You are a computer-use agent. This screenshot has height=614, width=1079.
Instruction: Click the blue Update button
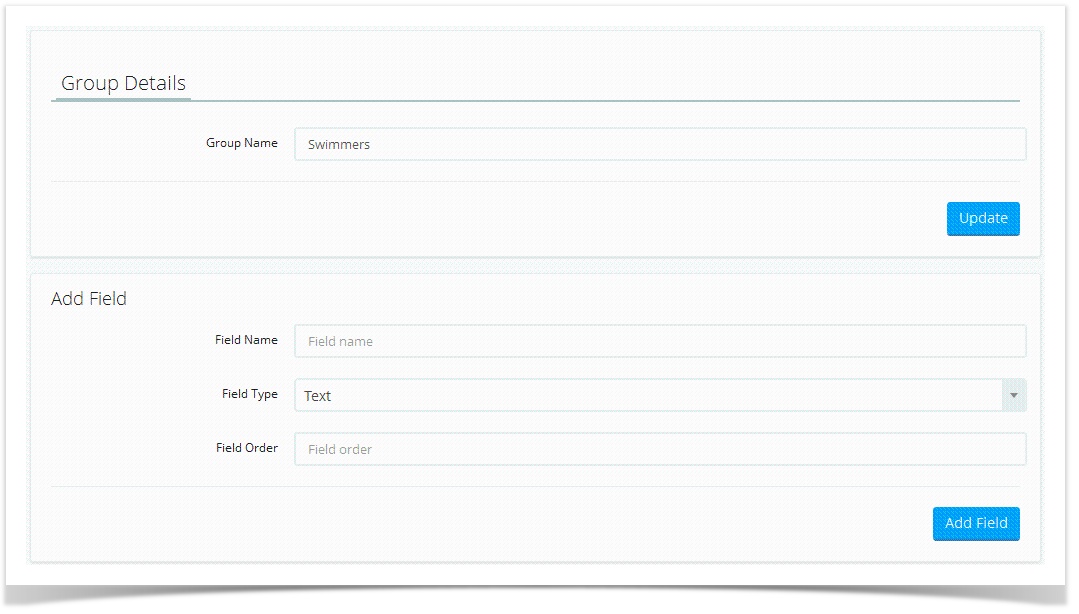point(983,218)
